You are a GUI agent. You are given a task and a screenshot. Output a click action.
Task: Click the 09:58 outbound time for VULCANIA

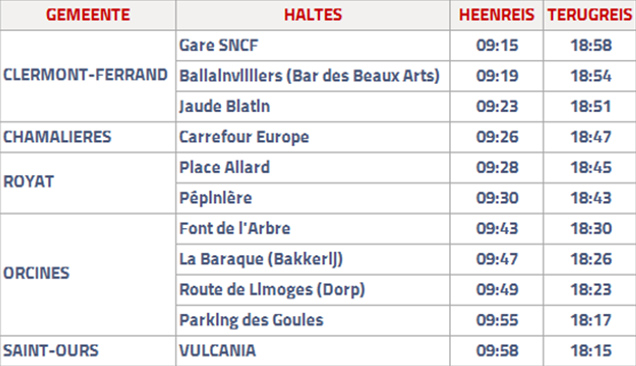[497, 351]
